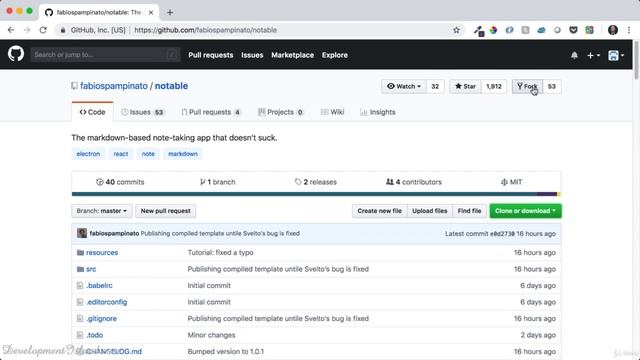This screenshot has height=360, width=640.
Task: Bookmark this page with the star icon
Action: (456, 30)
